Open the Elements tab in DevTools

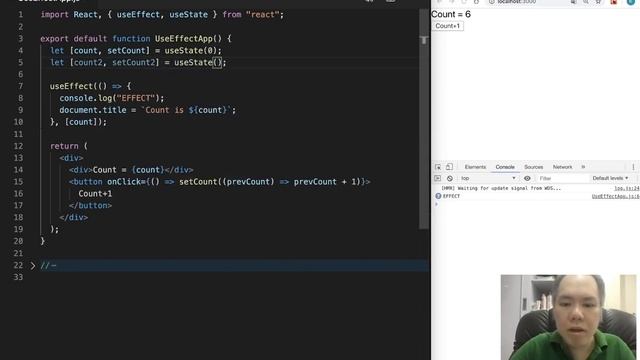coord(475,167)
